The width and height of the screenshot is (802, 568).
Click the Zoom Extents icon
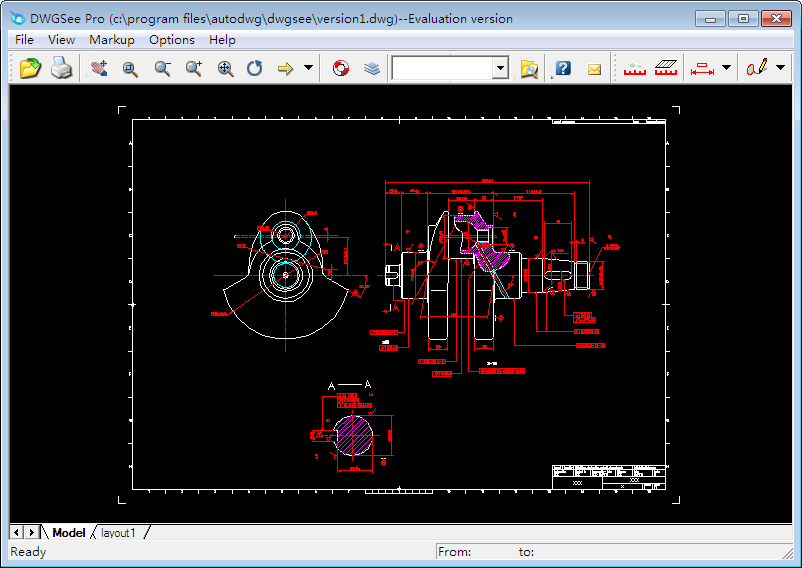pyautogui.click(x=225, y=68)
